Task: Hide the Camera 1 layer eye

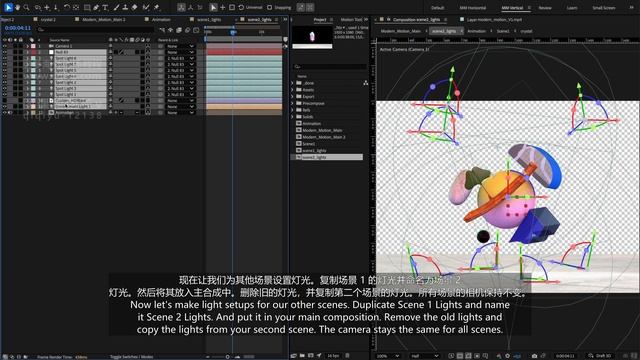Action: tap(4, 46)
